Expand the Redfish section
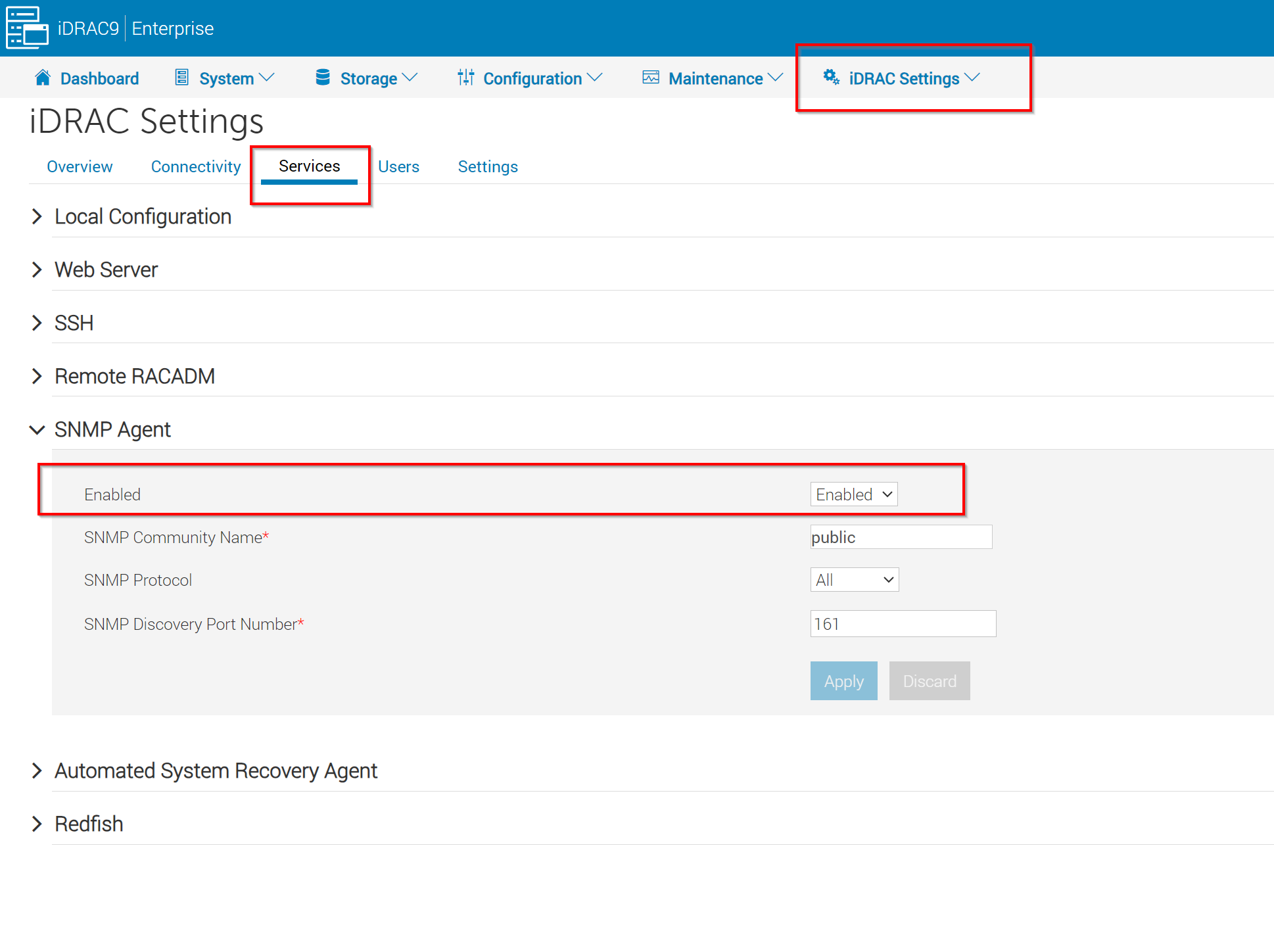This screenshot has width=1274, height=952. point(37,824)
